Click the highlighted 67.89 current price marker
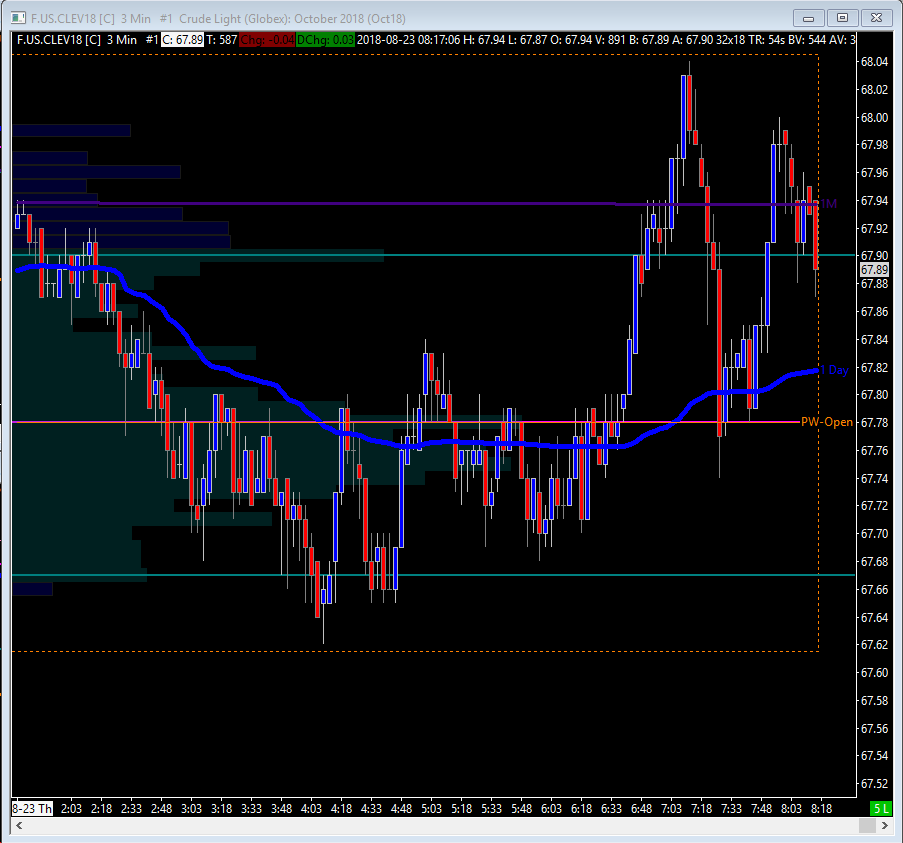 (874, 269)
